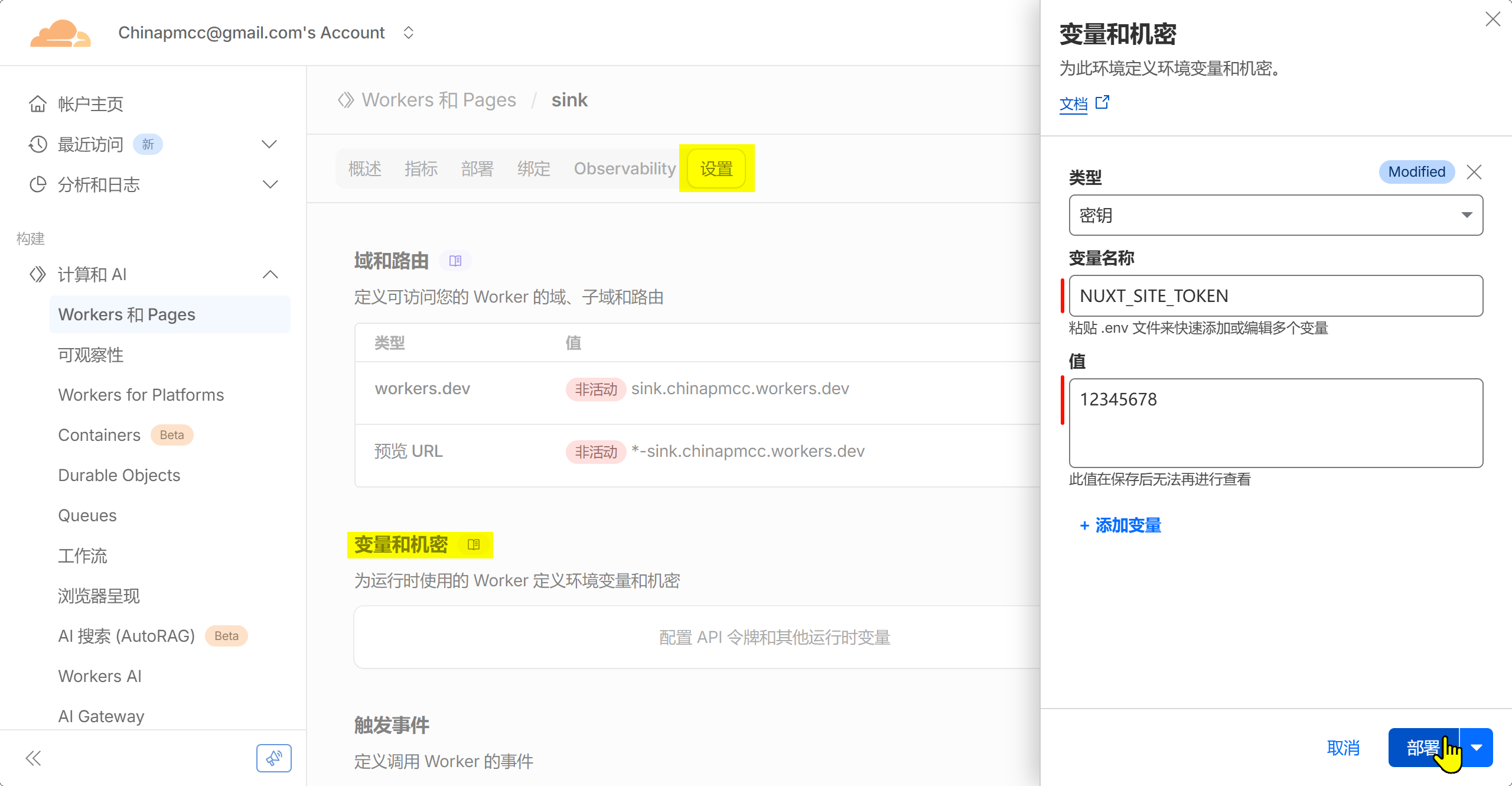Open the account switcher arrows
1512x786 pixels.
tap(408, 33)
